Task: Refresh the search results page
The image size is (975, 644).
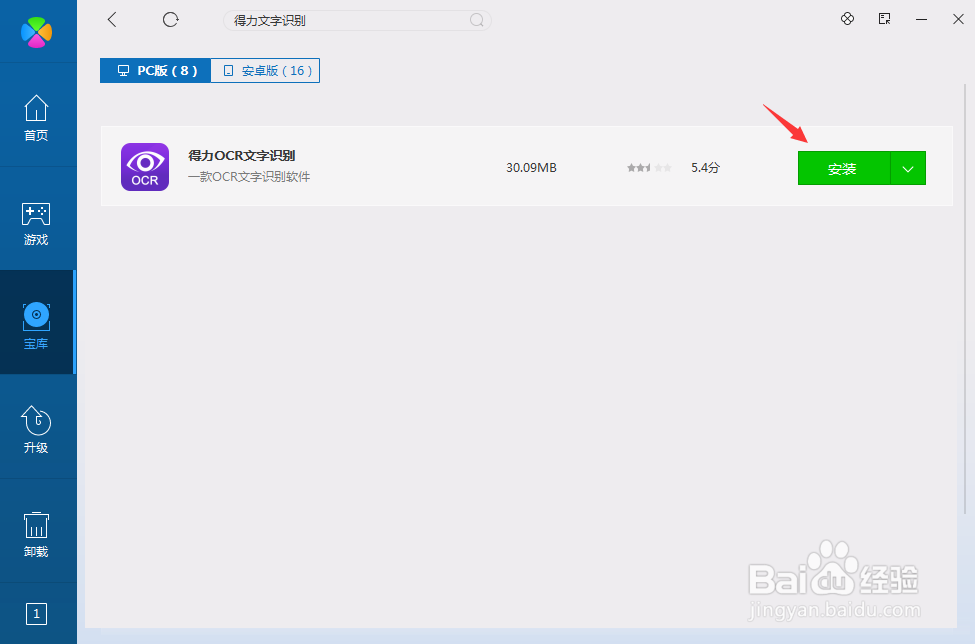Action: (x=170, y=20)
